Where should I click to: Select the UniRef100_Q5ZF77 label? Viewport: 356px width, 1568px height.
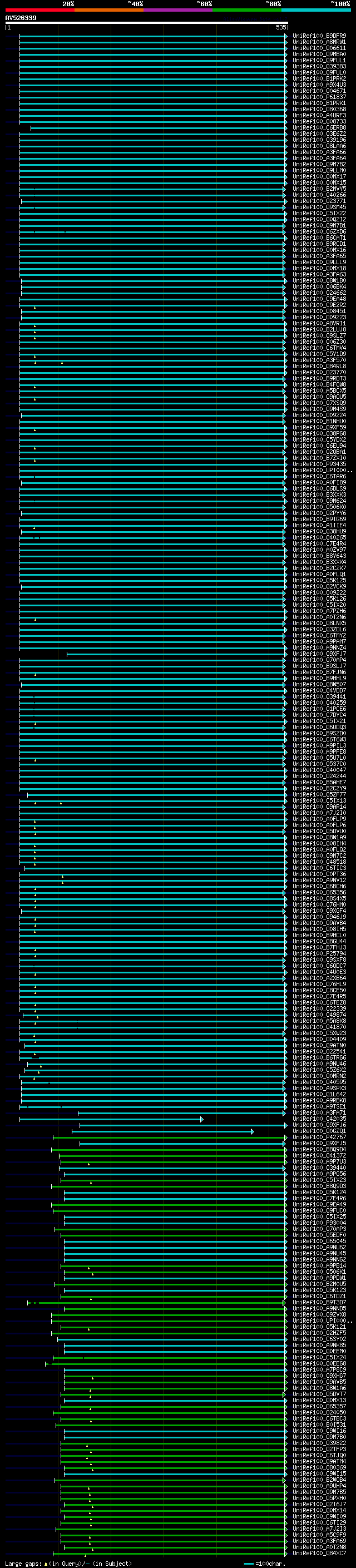(319, 794)
